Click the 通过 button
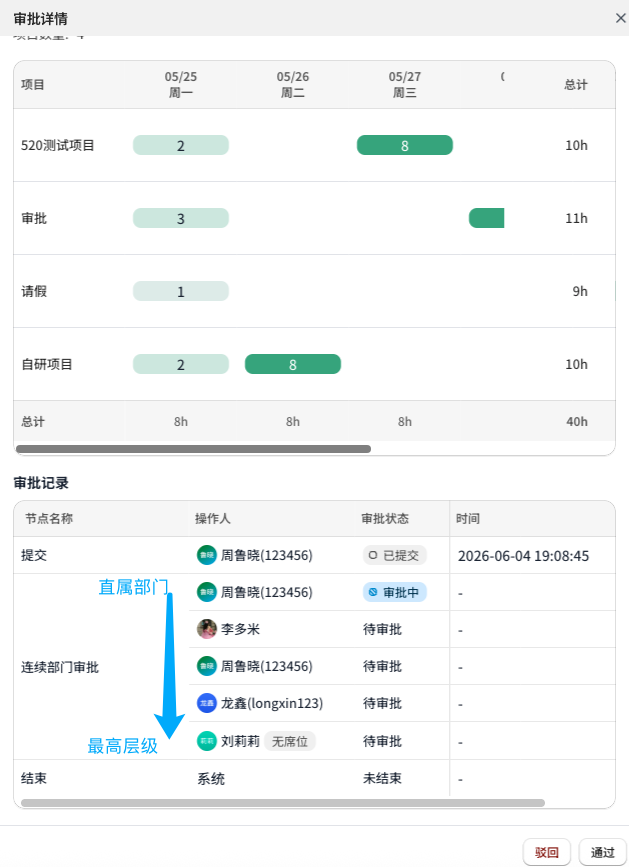 pyautogui.click(x=602, y=852)
